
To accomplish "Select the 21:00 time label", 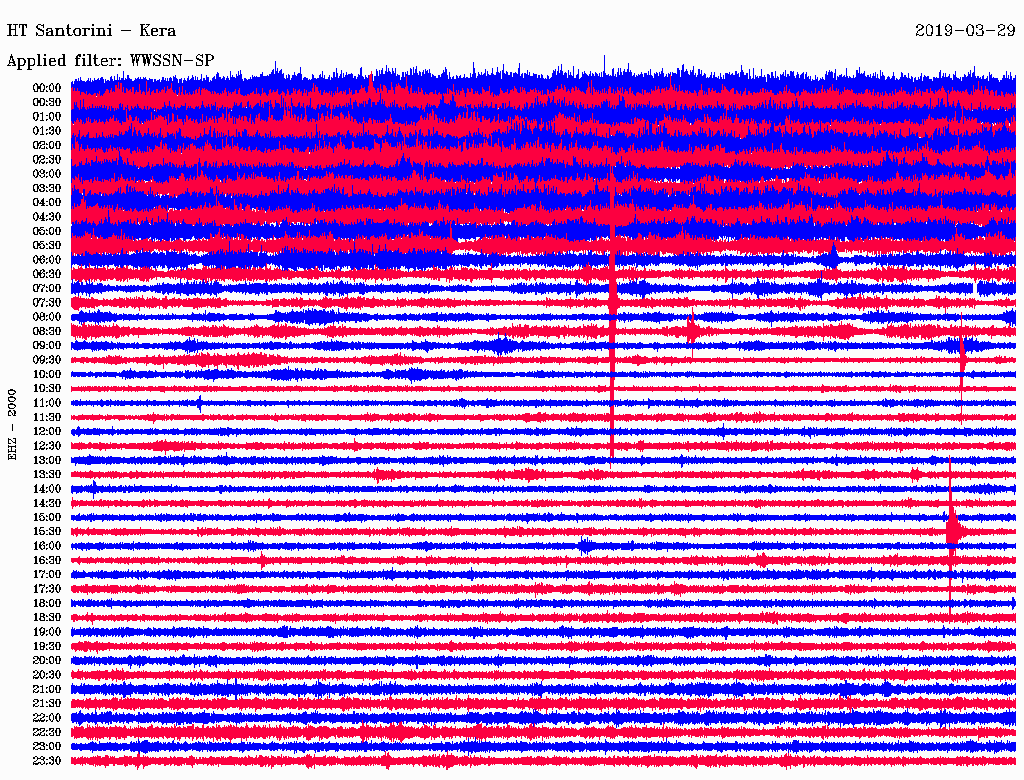I will pos(47,689).
